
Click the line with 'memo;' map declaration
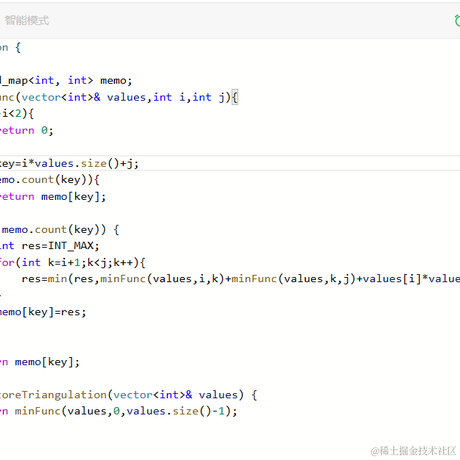pos(66,80)
